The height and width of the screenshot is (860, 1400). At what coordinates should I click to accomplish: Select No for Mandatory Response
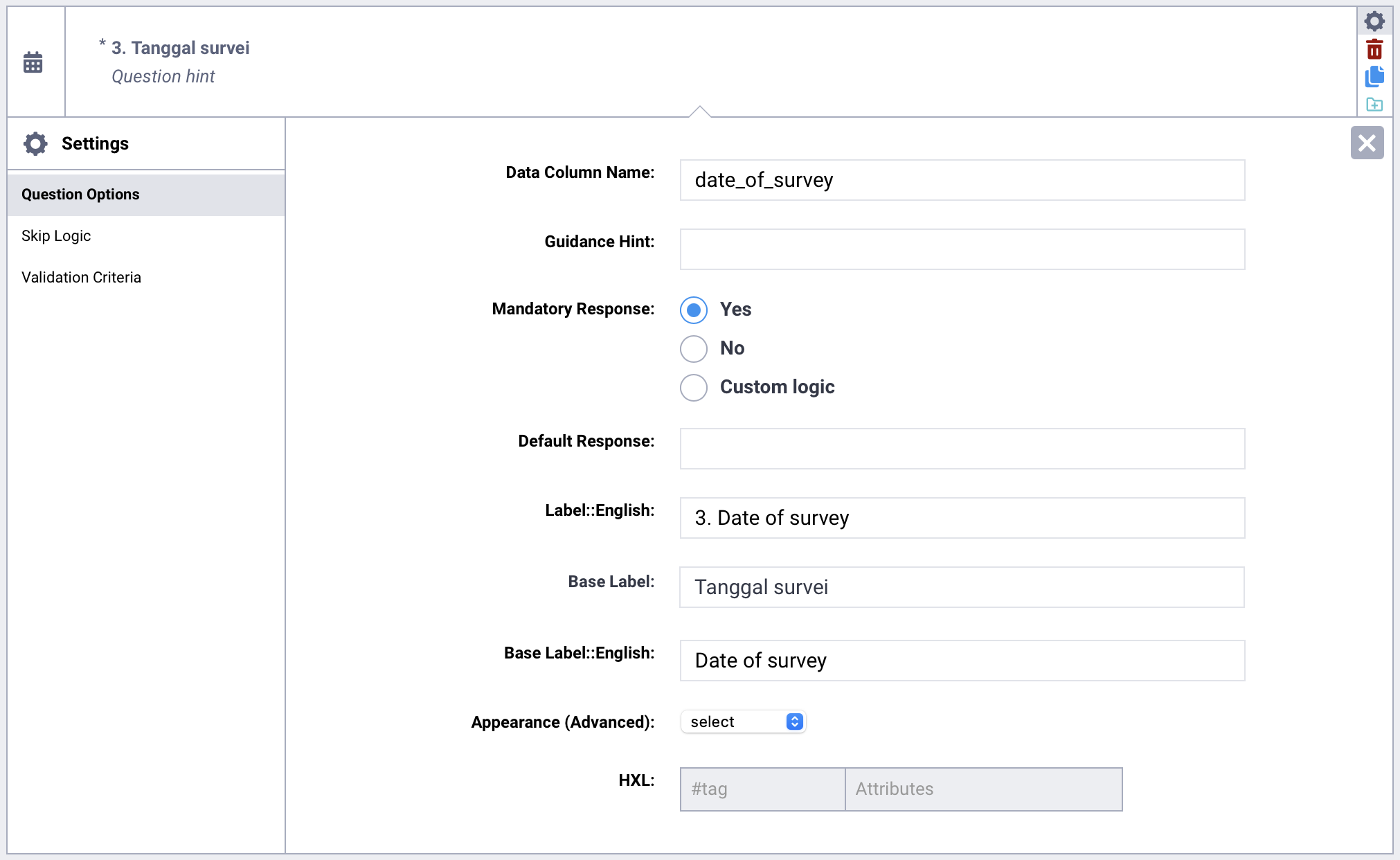693,348
